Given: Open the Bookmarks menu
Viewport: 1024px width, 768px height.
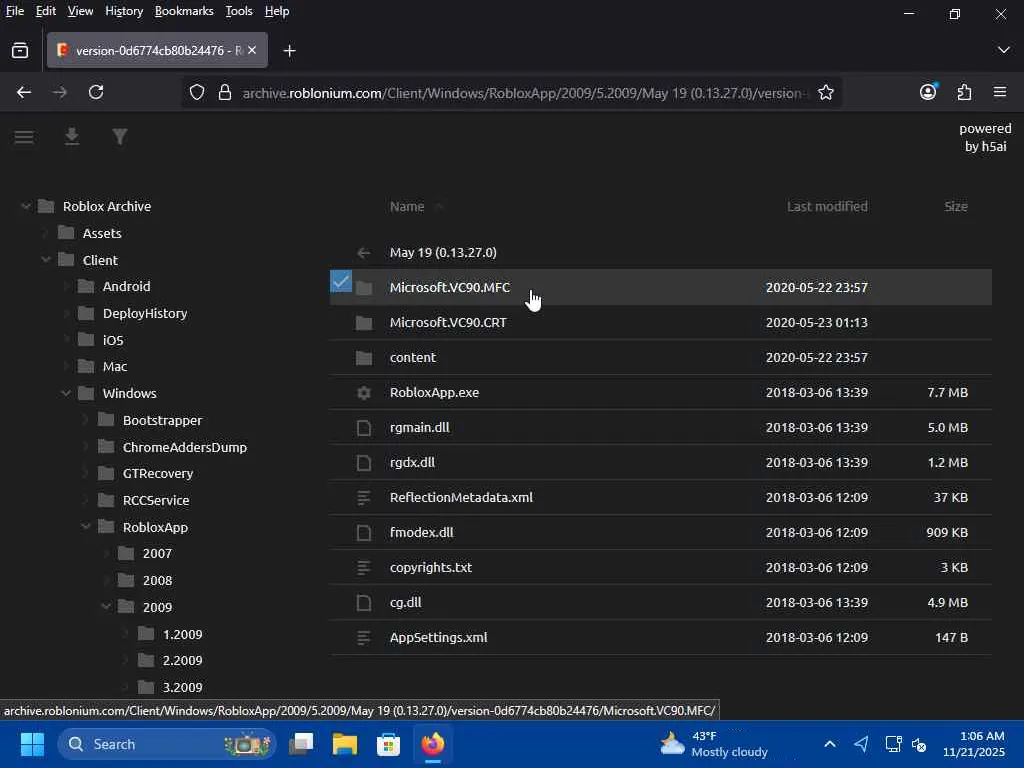Looking at the screenshot, I should tap(184, 11).
